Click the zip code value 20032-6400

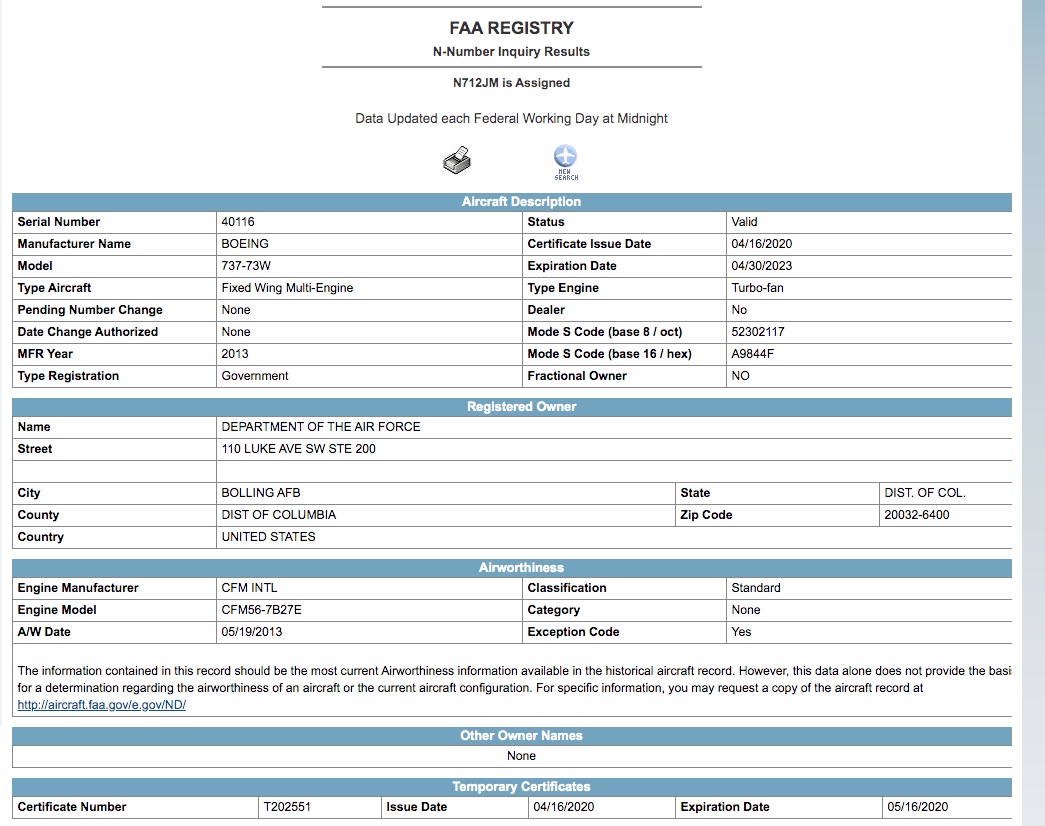917,515
